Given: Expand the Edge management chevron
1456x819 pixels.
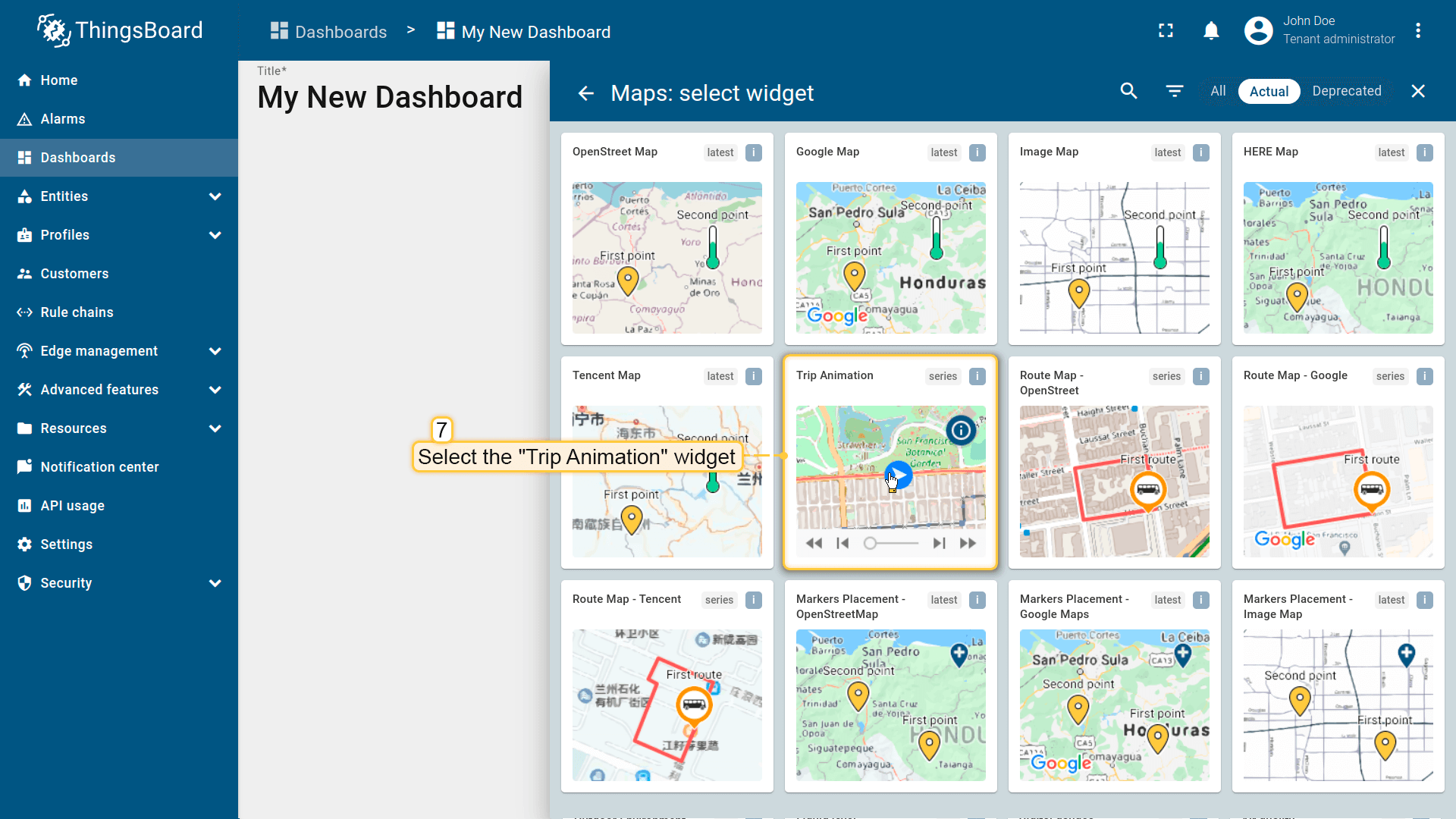Looking at the screenshot, I should tap(215, 351).
